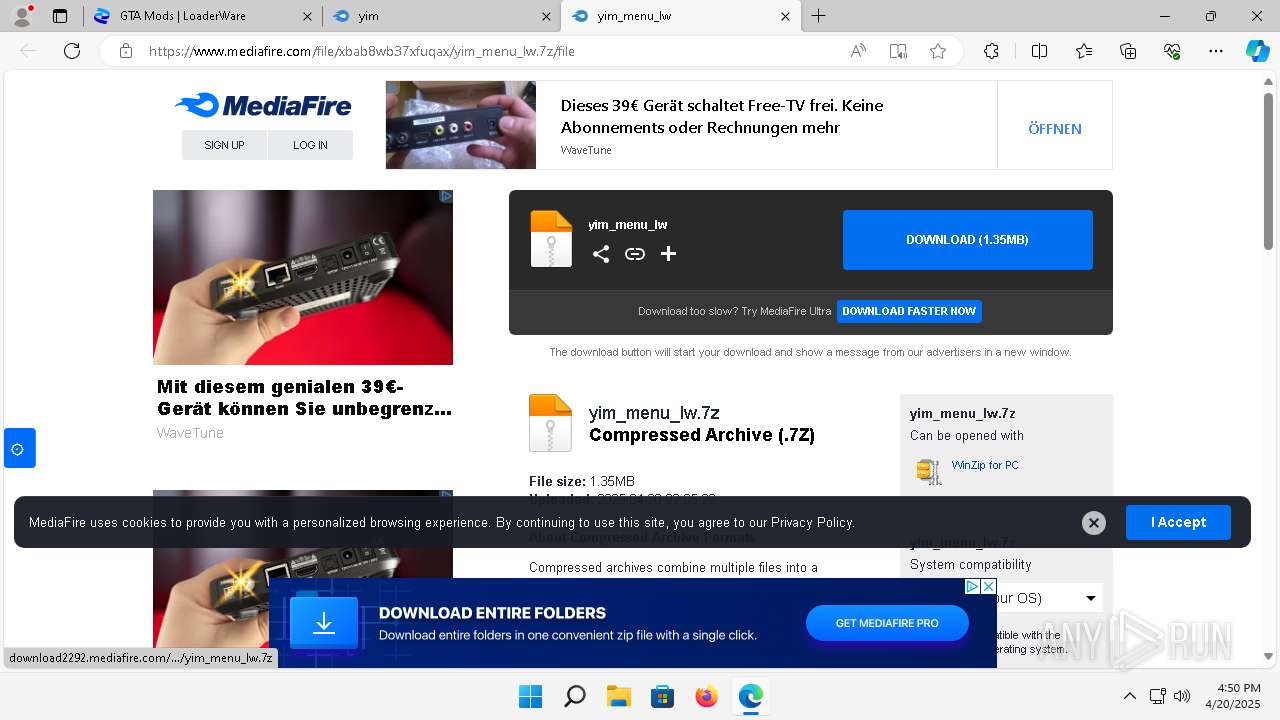Click the WinZip for PC link
The height and width of the screenshot is (720, 1280).
(x=985, y=465)
